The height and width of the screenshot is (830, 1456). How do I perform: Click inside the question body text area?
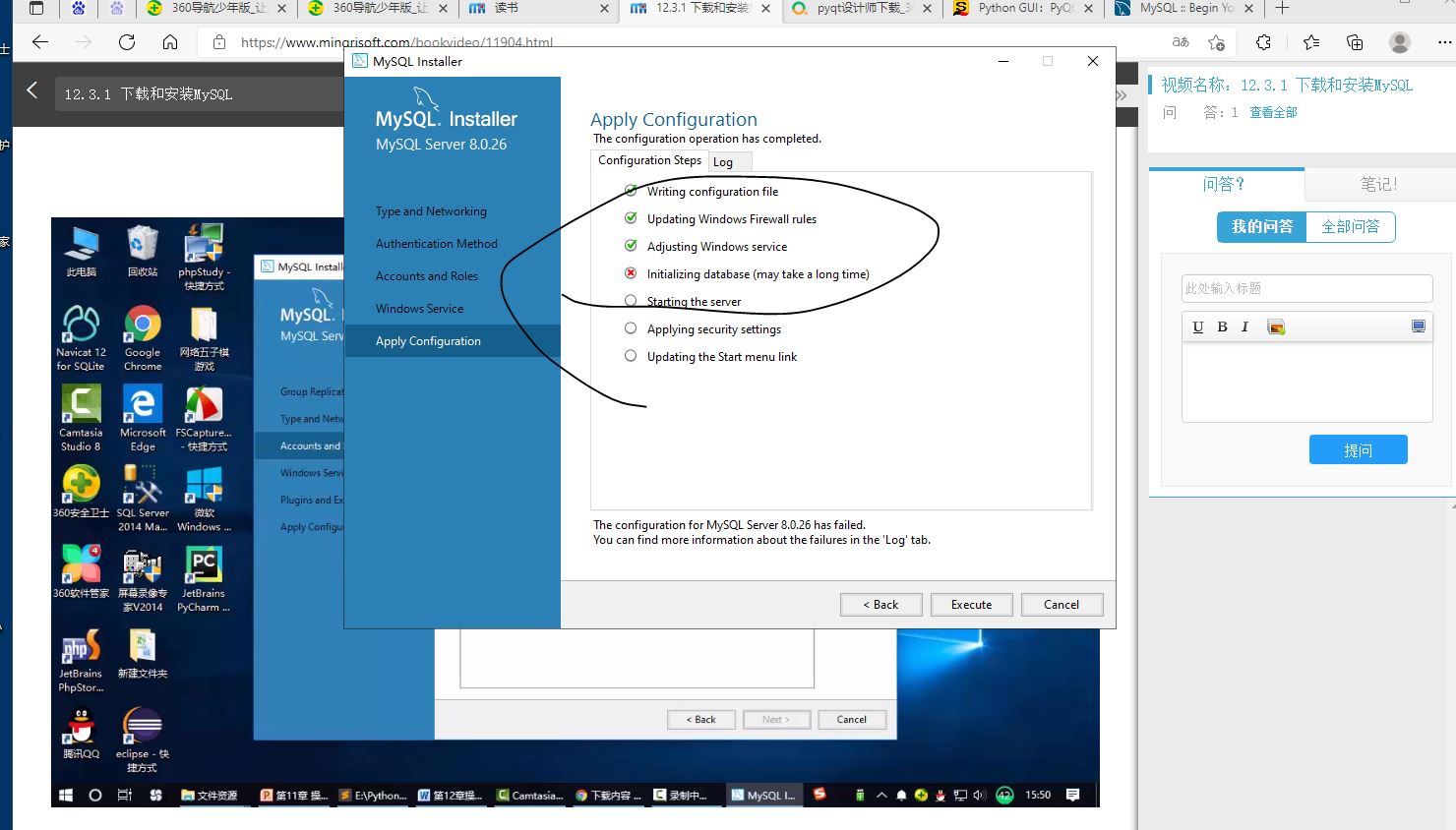(x=1306, y=382)
